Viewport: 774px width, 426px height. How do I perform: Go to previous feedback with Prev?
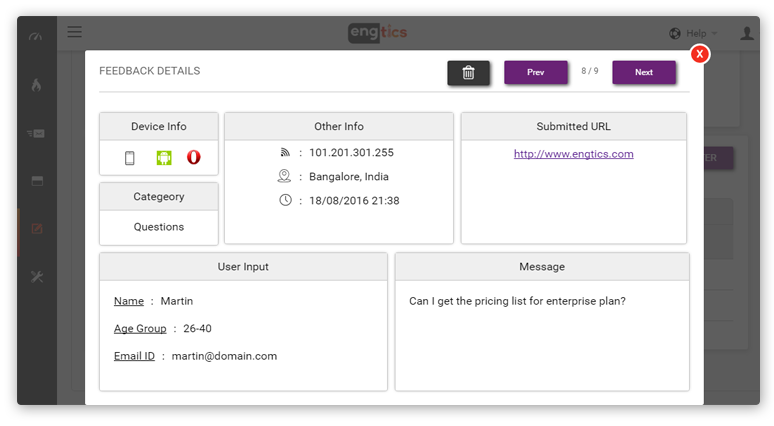tap(536, 72)
